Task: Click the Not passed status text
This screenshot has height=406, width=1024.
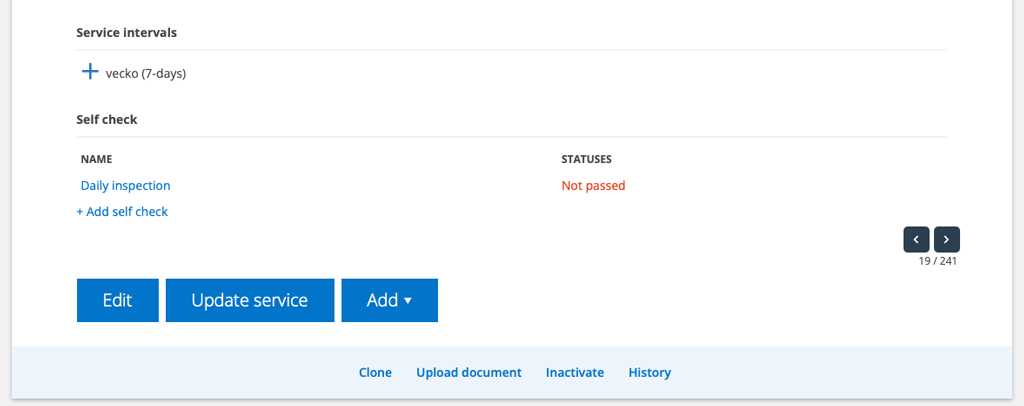Action: tap(593, 185)
